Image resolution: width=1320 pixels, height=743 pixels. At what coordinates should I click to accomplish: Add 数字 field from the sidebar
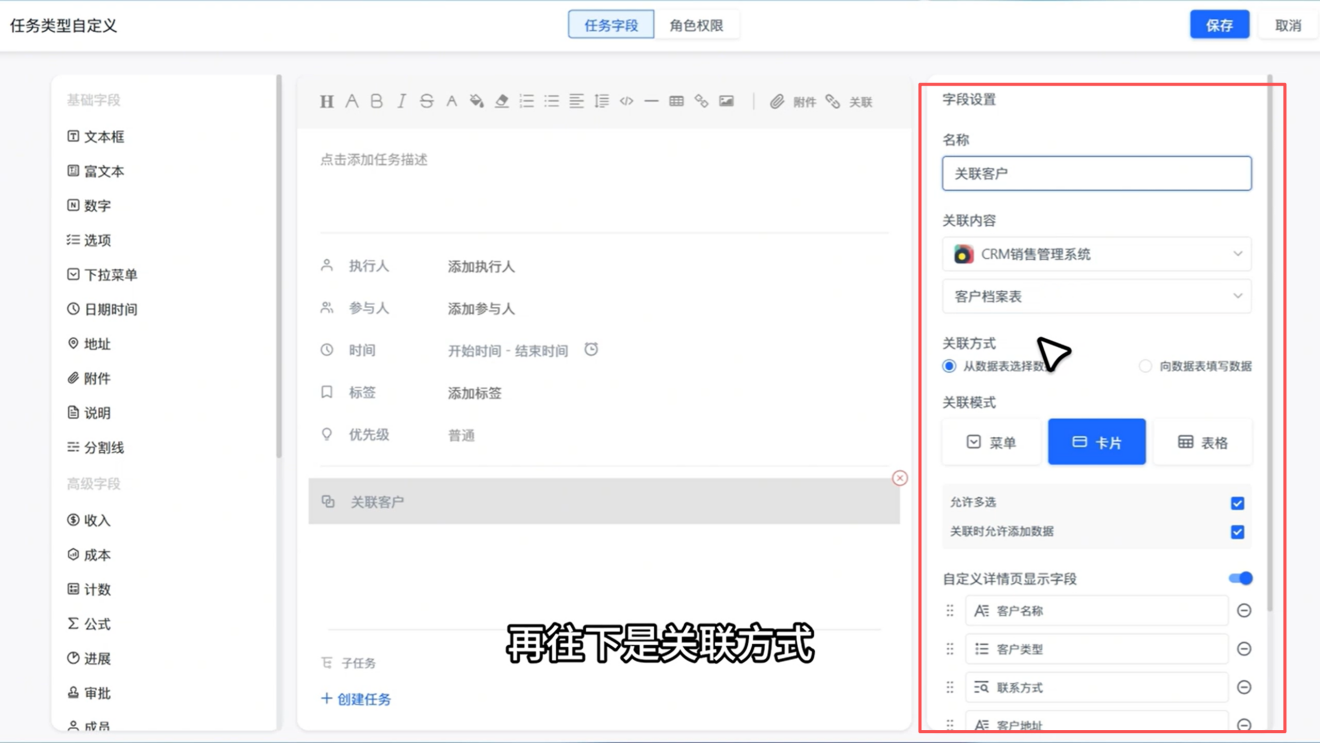[89, 205]
